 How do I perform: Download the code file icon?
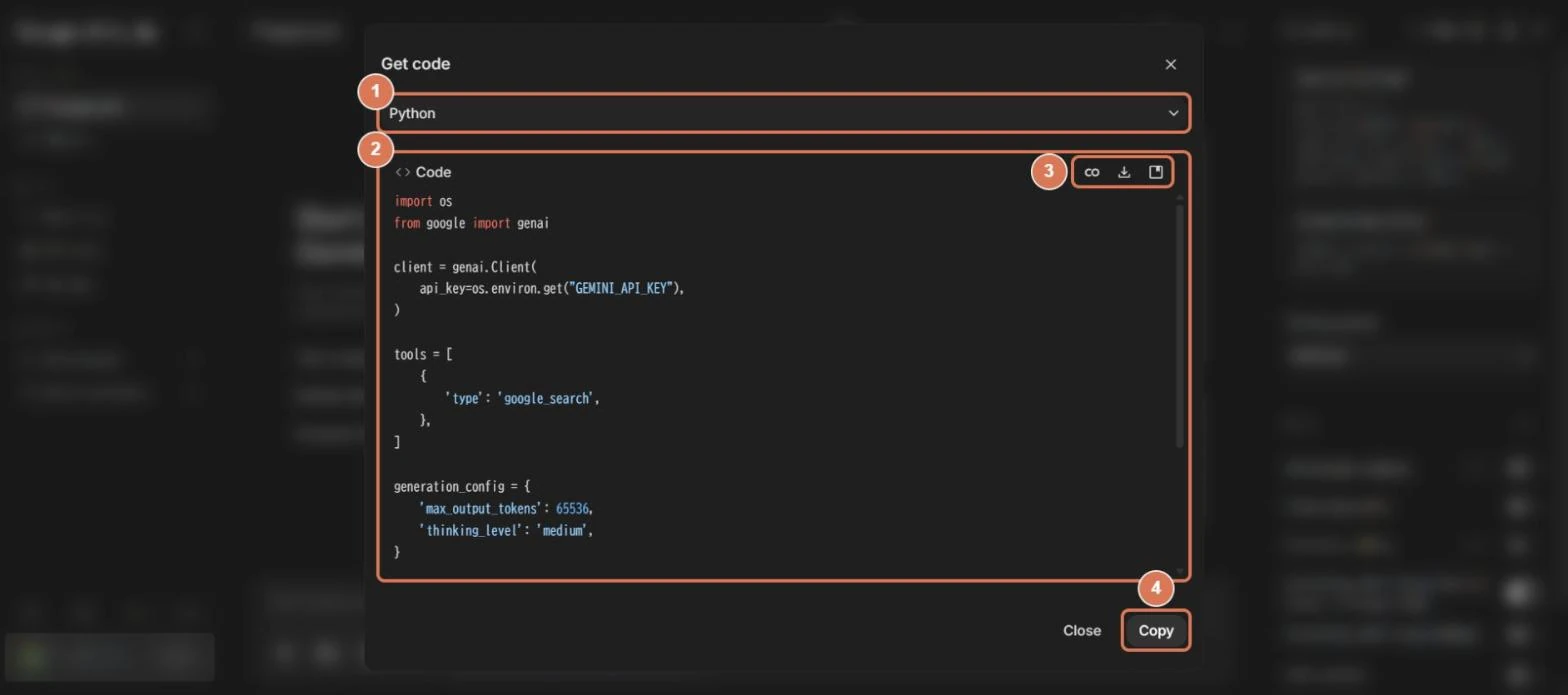1124,172
